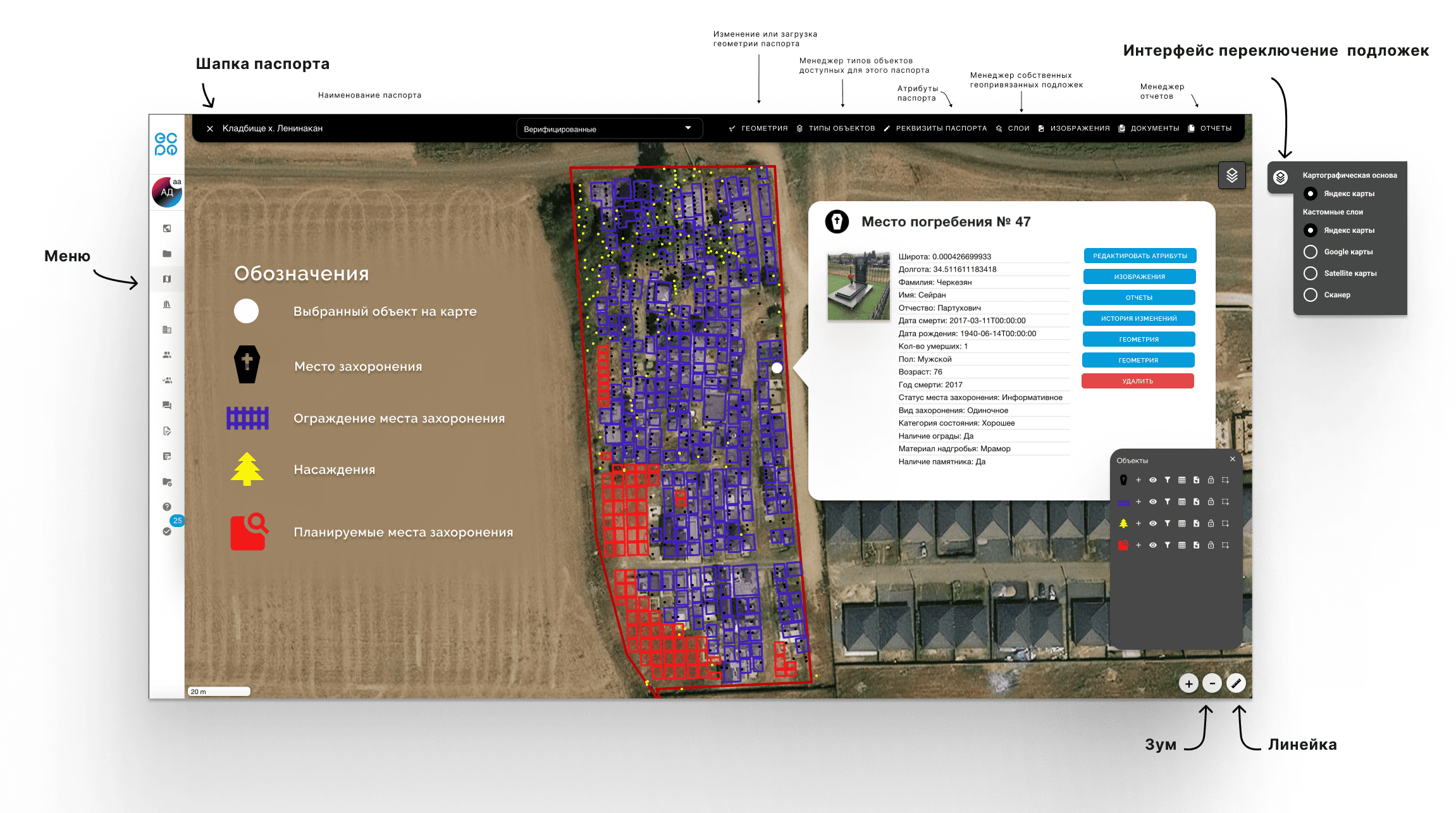The width and height of the screenshot is (1456, 813).
Task: Open the layers switcher icon on map
Action: point(1231,175)
